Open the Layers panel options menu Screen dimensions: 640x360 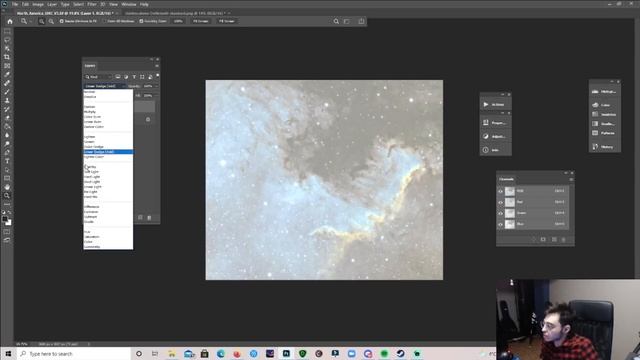point(157,66)
